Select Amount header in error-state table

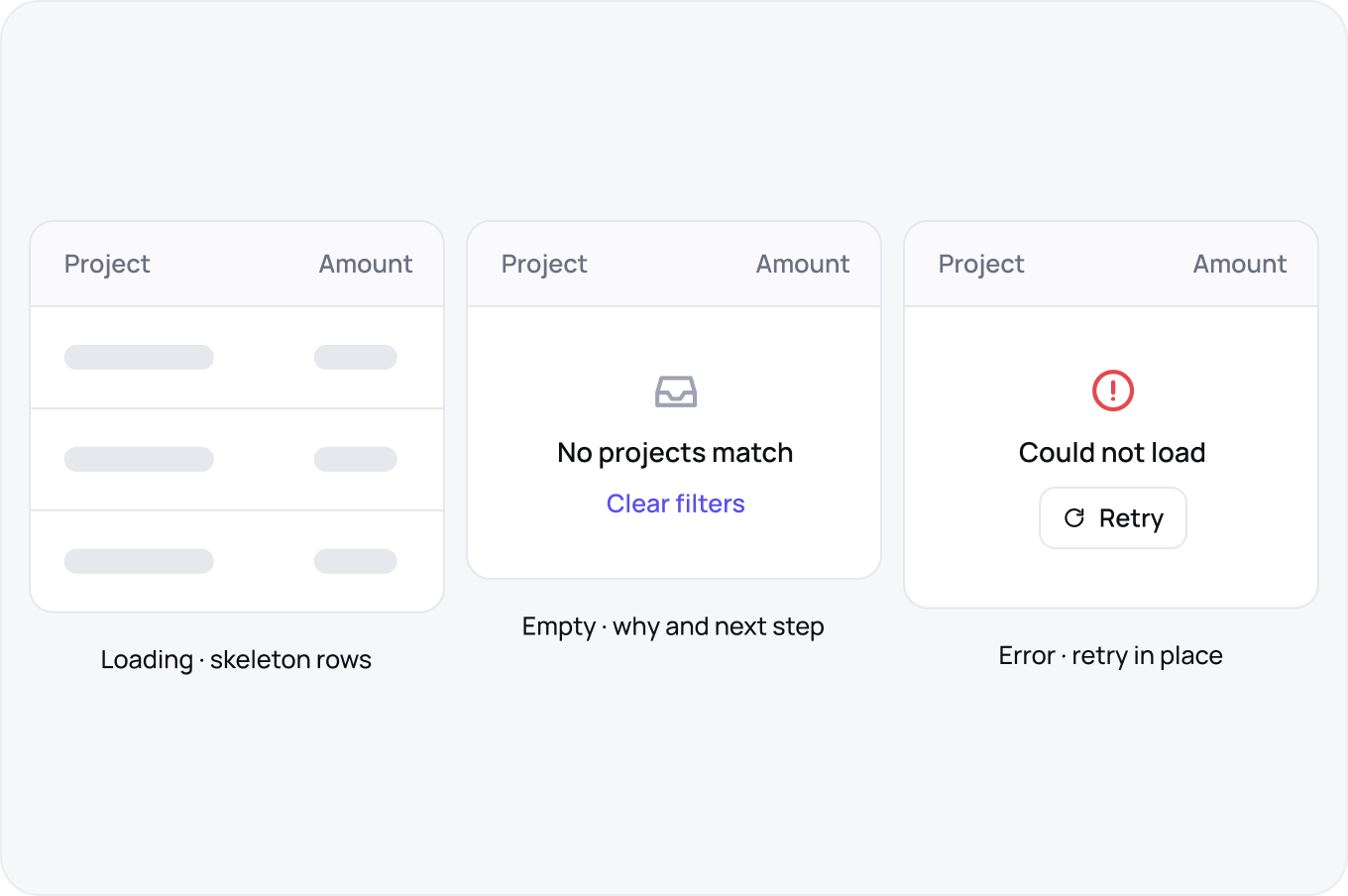(x=1240, y=264)
